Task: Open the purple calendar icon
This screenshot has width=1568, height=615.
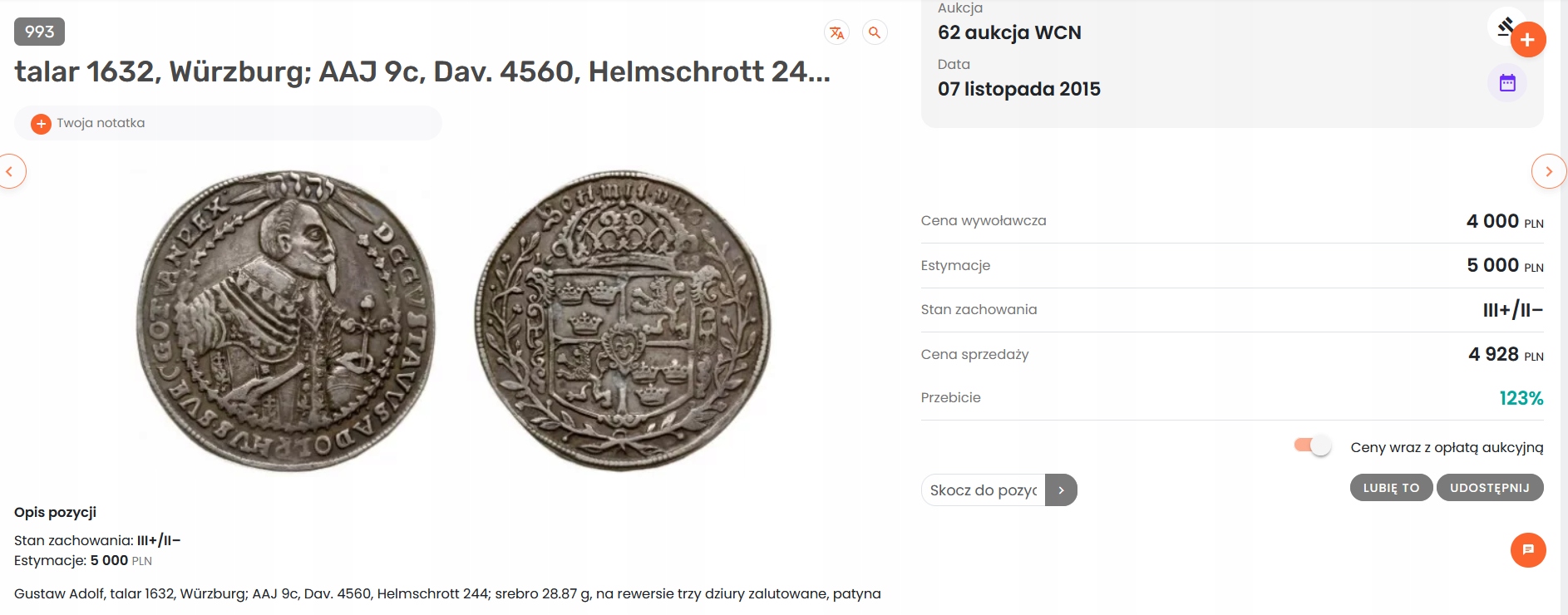Action: coord(1507,83)
